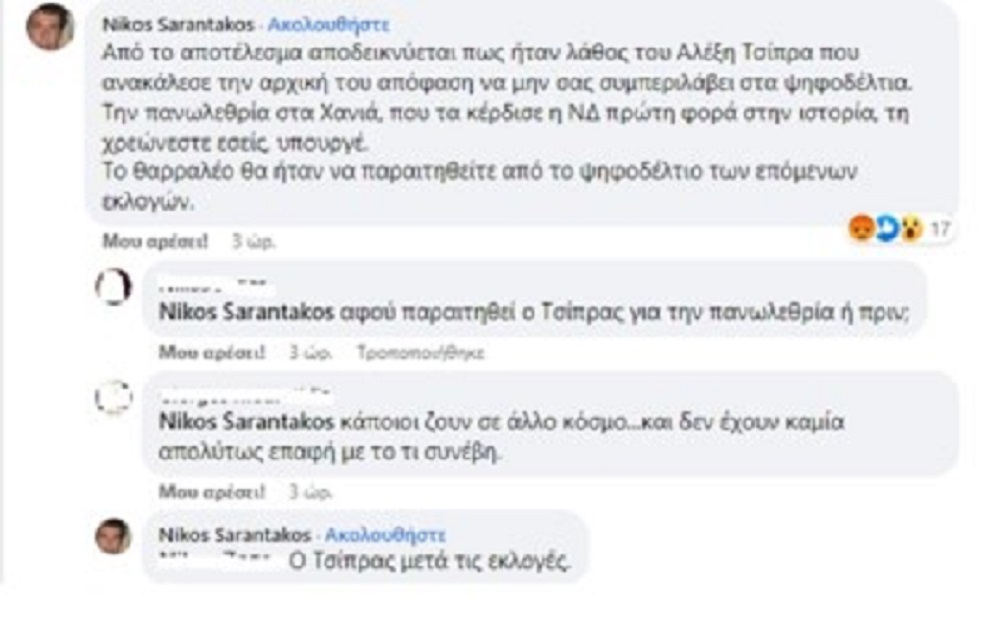This screenshot has height=632, width=1000.
Task: Open the profile picture beside the Tsipras resignation question reply
Action: pyautogui.click(x=113, y=288)
